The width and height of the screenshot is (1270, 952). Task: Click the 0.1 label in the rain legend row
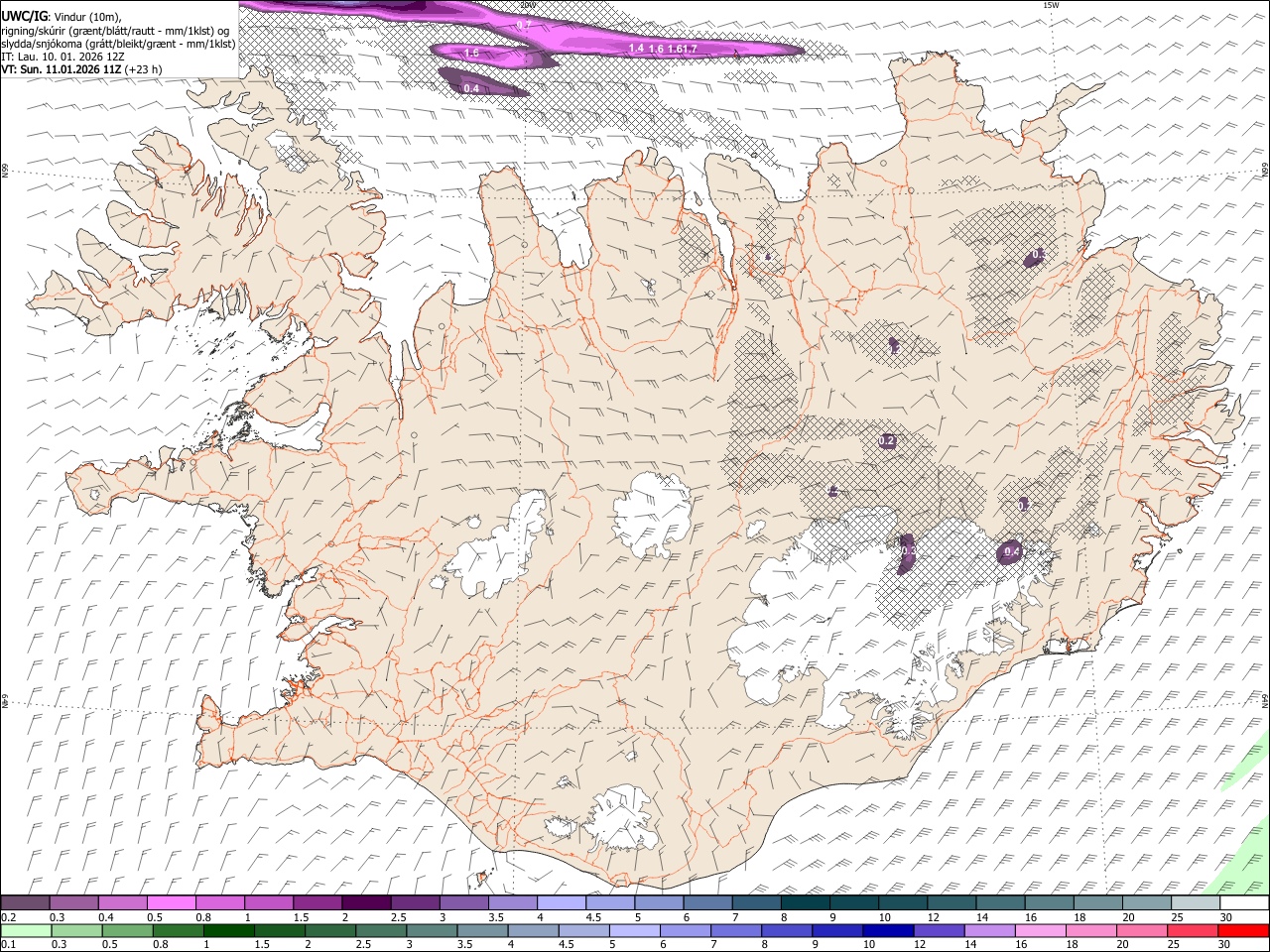click(9, 943)
